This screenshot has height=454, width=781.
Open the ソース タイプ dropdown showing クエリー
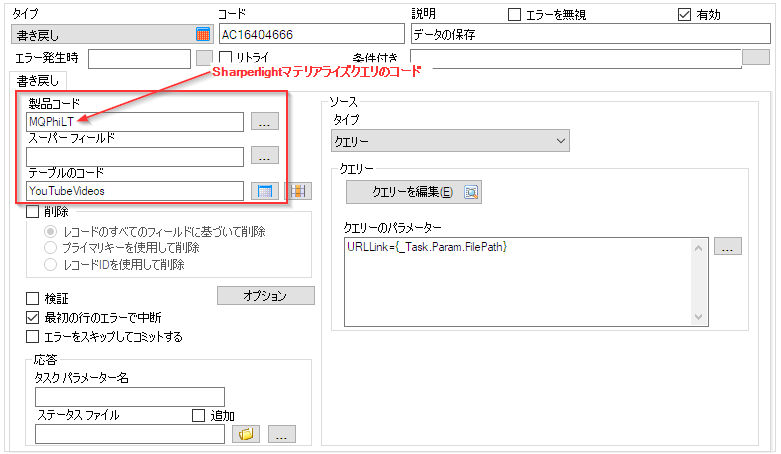click(x=450, y=141)
